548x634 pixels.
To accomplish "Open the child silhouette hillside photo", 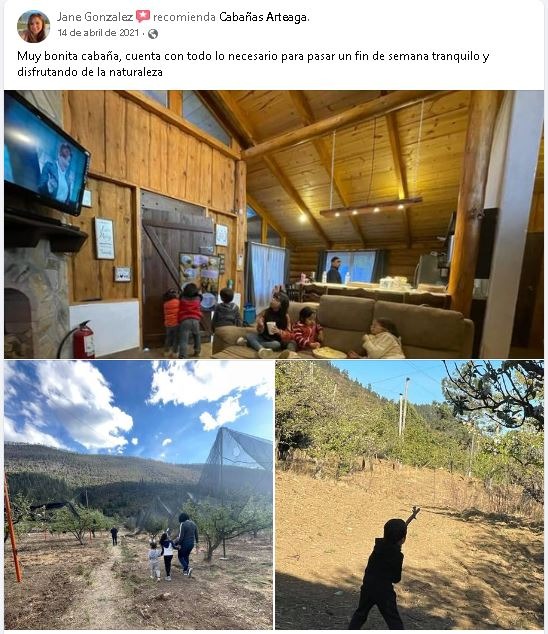I will click(409, 495).
